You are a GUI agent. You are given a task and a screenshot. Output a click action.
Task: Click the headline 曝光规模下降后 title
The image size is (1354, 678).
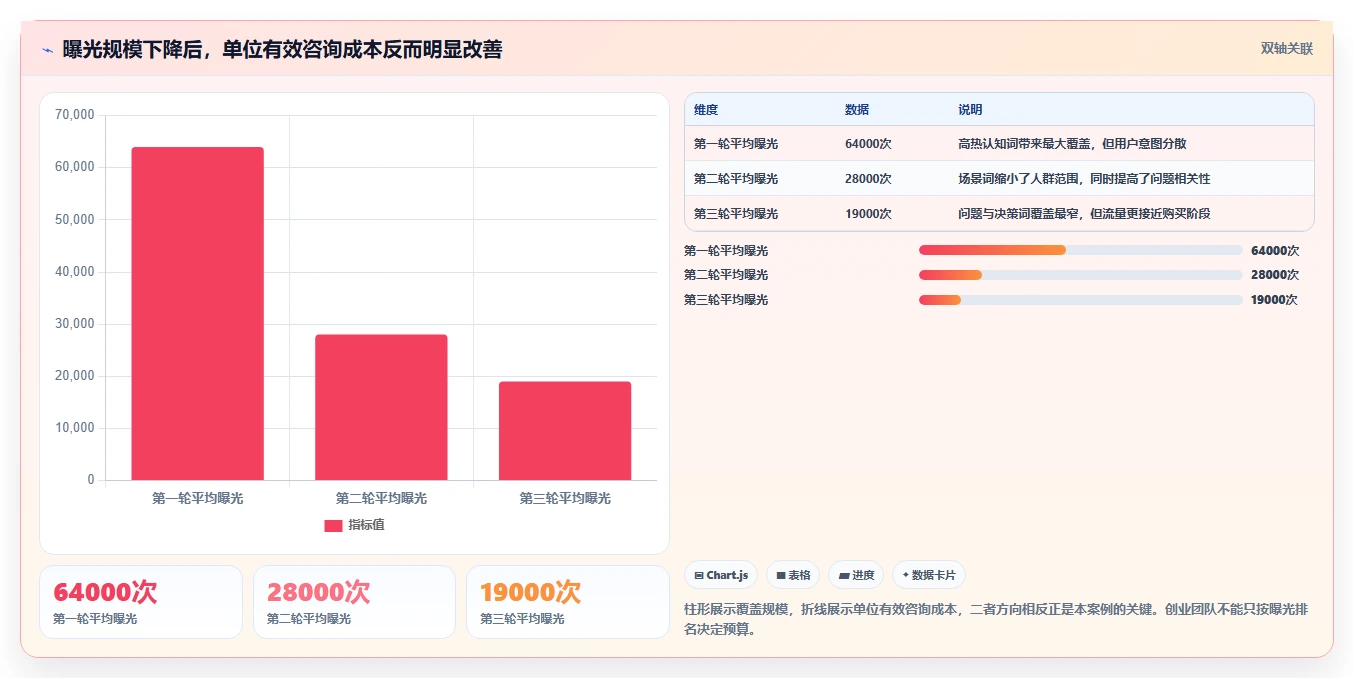(x=282, y=49)
